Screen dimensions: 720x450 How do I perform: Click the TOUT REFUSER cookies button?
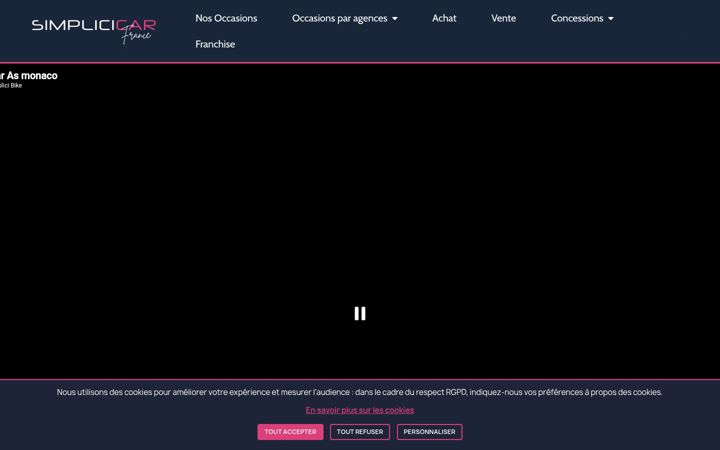[360, 432]
